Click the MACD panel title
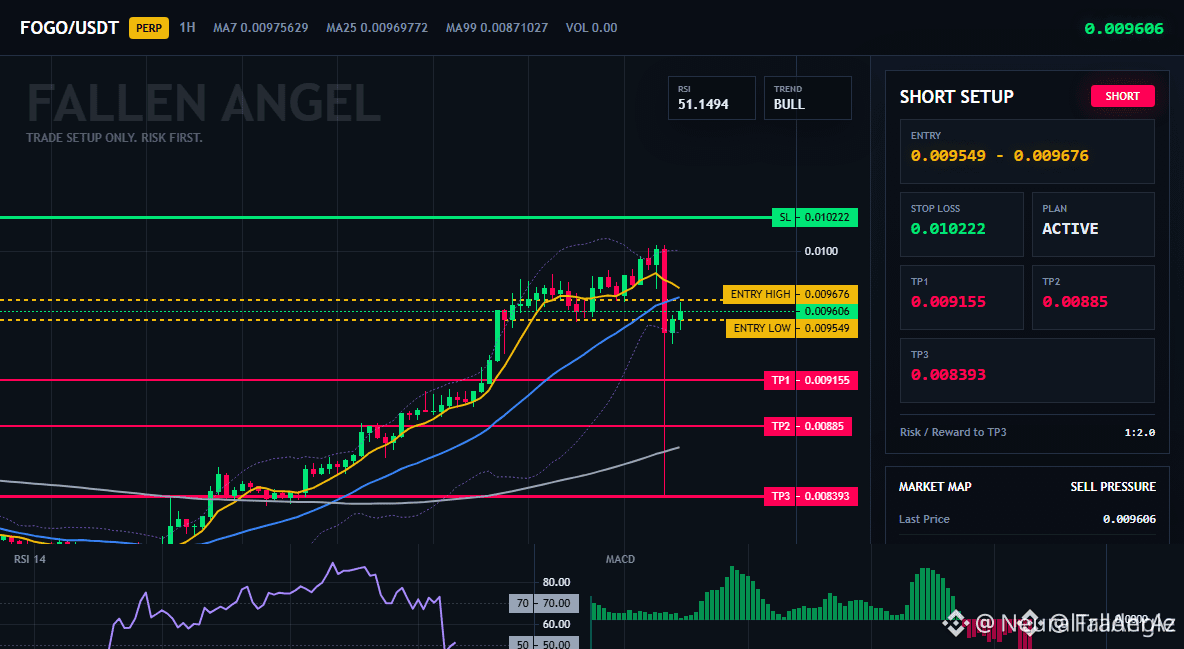This screenshot has width=1184, height=649. click(x=620, y=559)
